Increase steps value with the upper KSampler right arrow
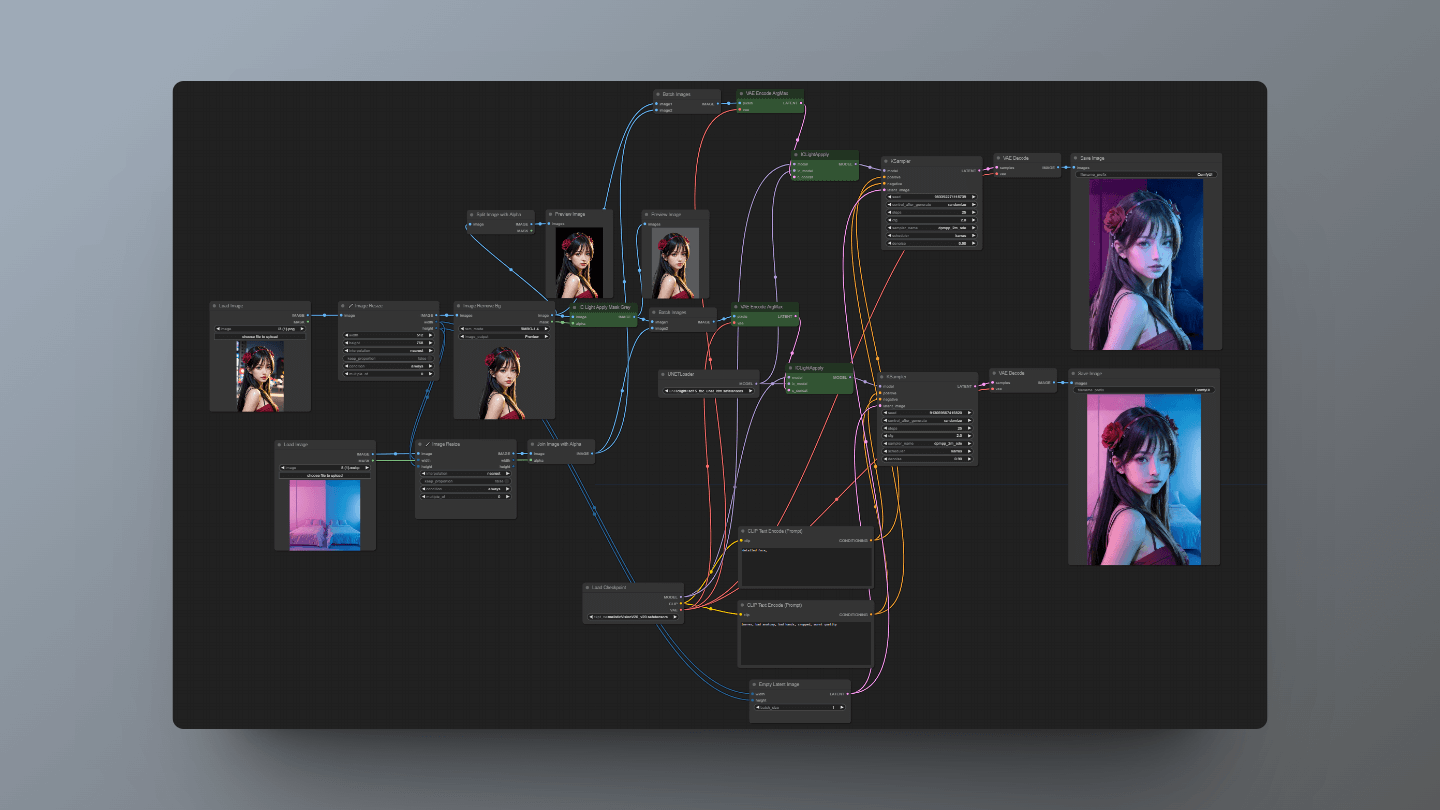Screen dimensions: 1440x810 [973, 212]
